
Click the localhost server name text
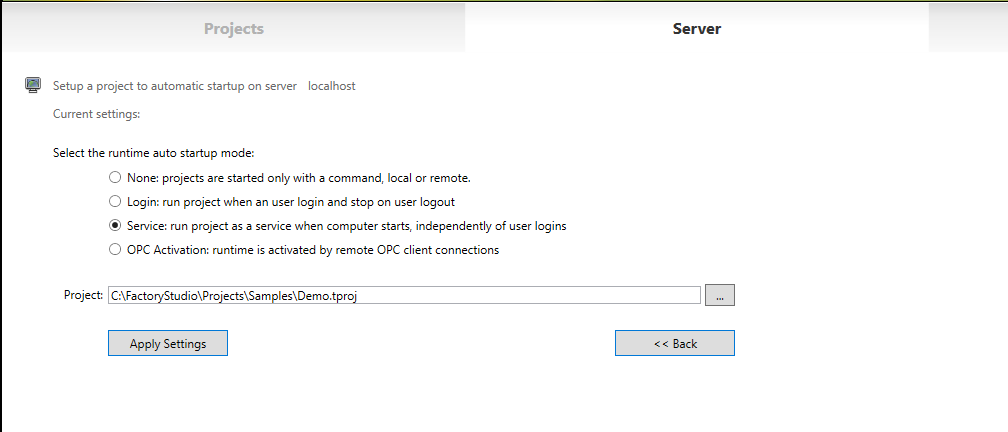tap(332, 86)
